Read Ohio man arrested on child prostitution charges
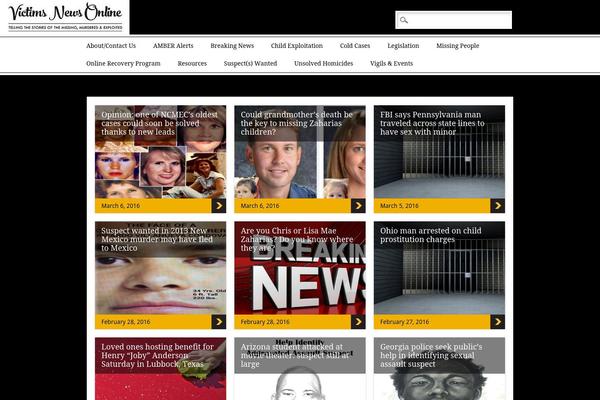600x400 pixels. [x=430, y=235]
